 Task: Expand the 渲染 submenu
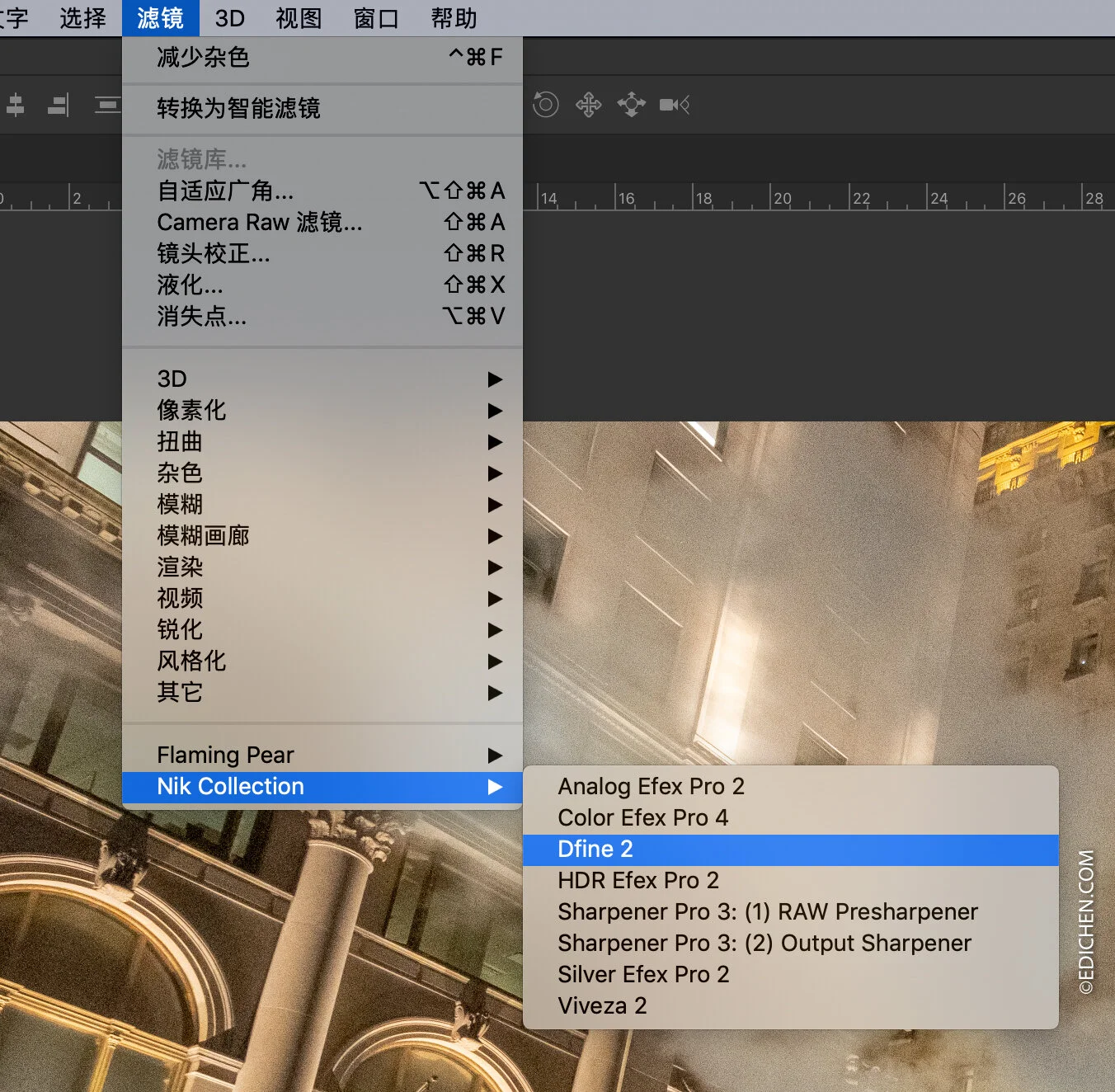pyautogui.click(x=322, y=567)
